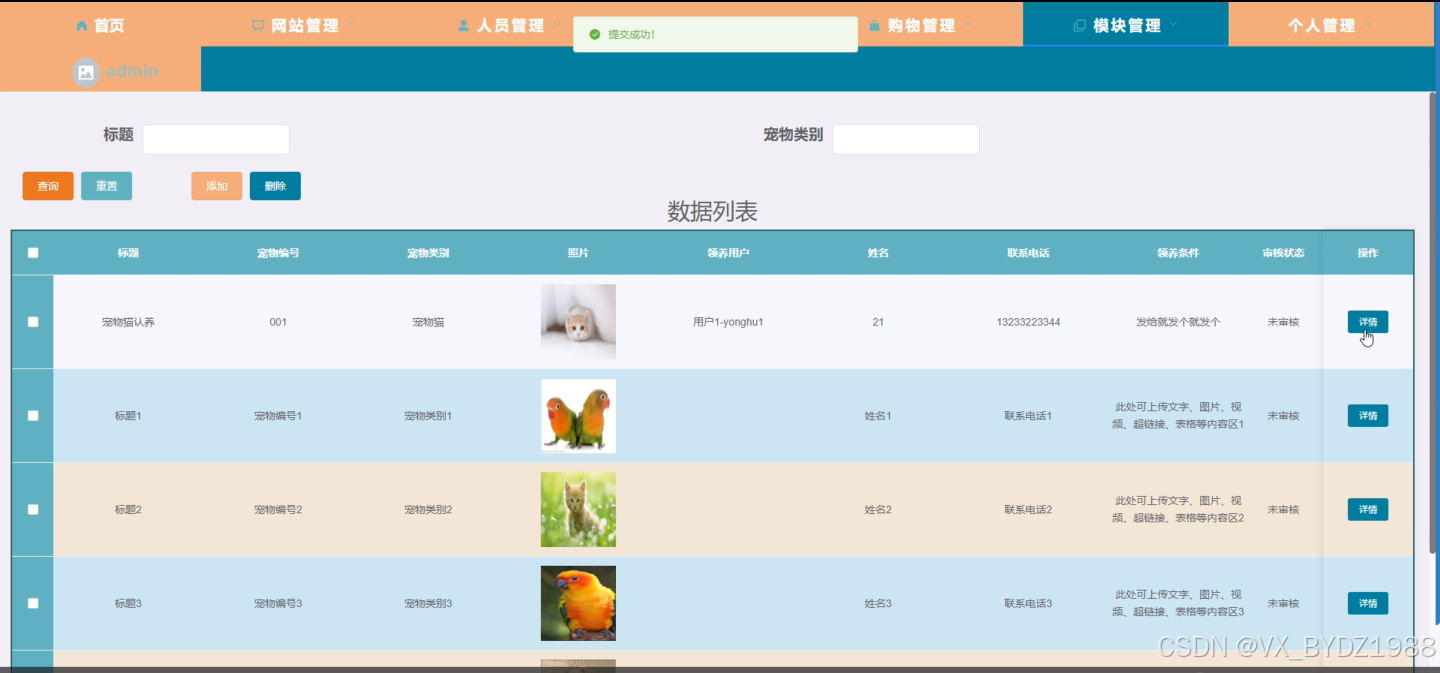The width and height of the screenshot is (1440, 673).
Task: Click the 姓名 column header
Action: [x=878, y=253]
